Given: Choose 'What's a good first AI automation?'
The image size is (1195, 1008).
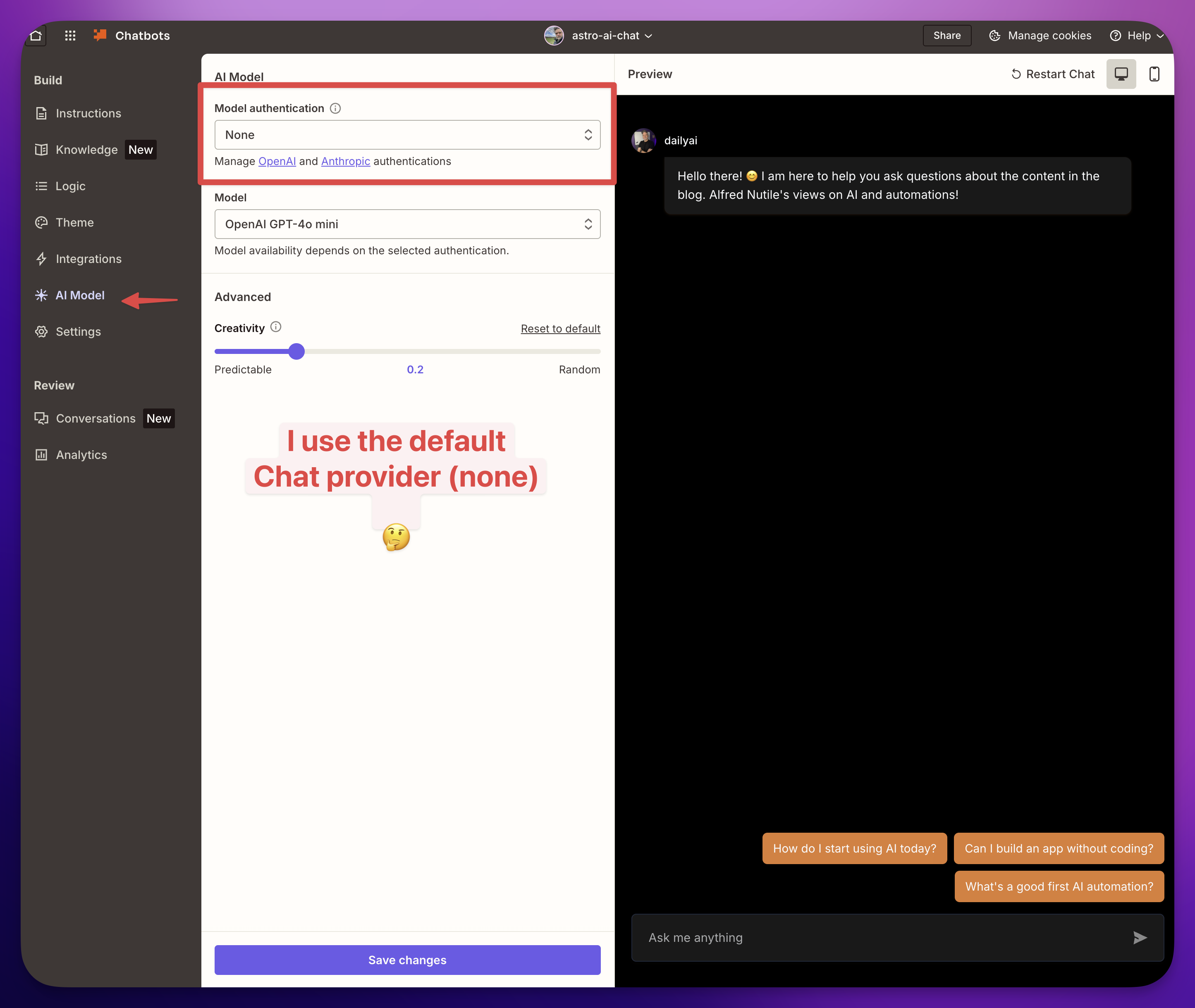Looking at the screenshot, I should 1059,886.
